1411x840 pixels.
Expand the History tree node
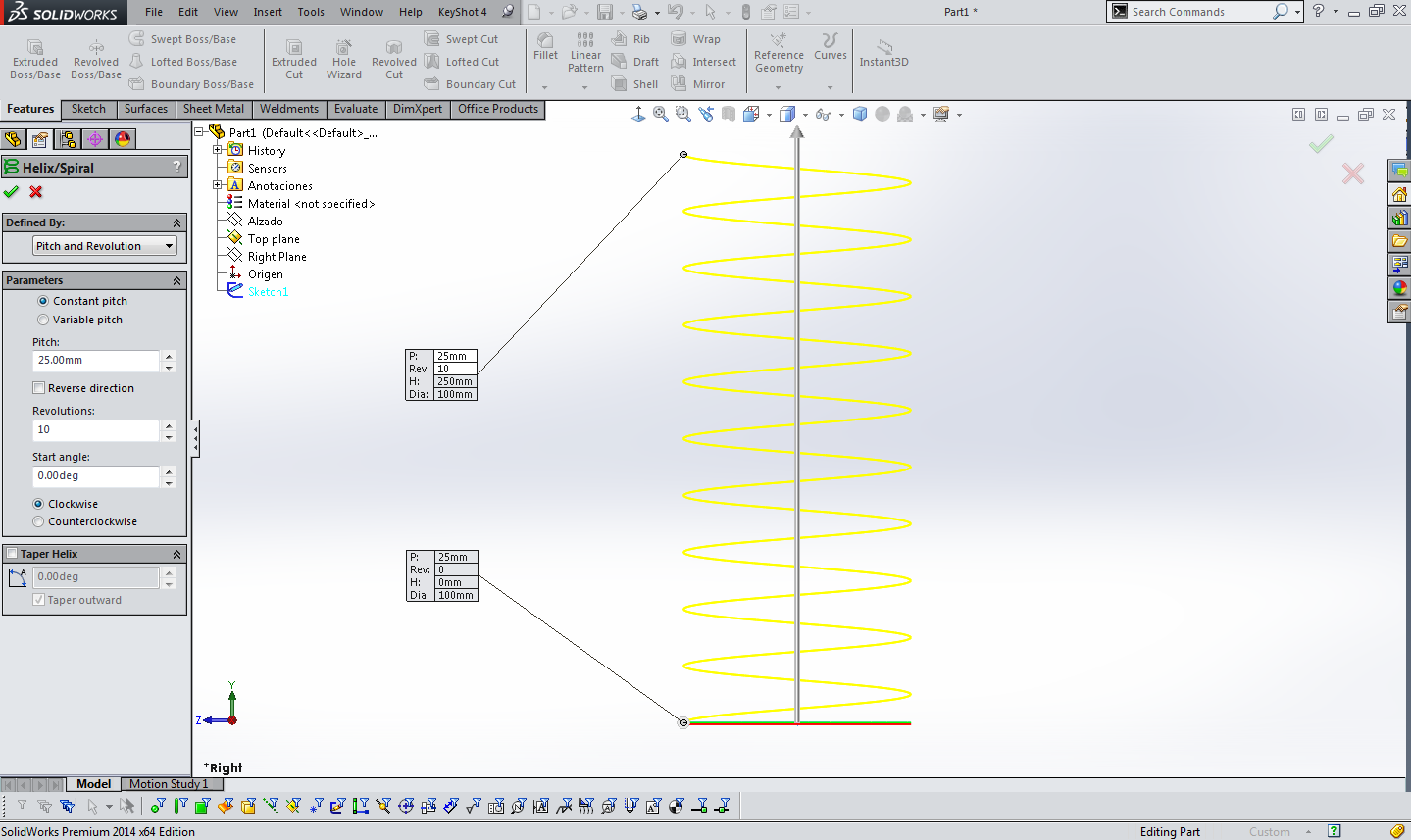(x=220, y=150)
